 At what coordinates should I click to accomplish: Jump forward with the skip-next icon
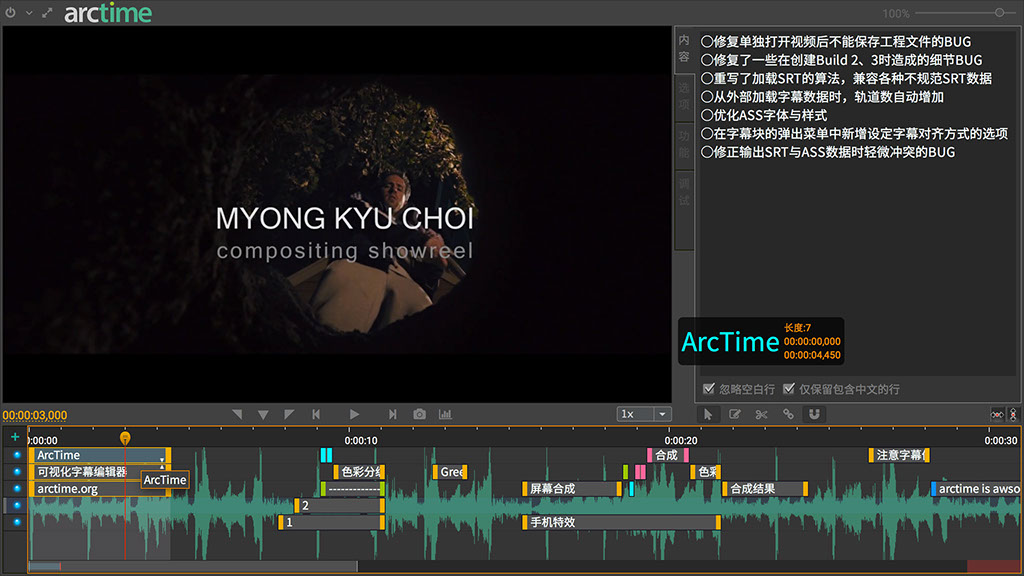[392, 414]
